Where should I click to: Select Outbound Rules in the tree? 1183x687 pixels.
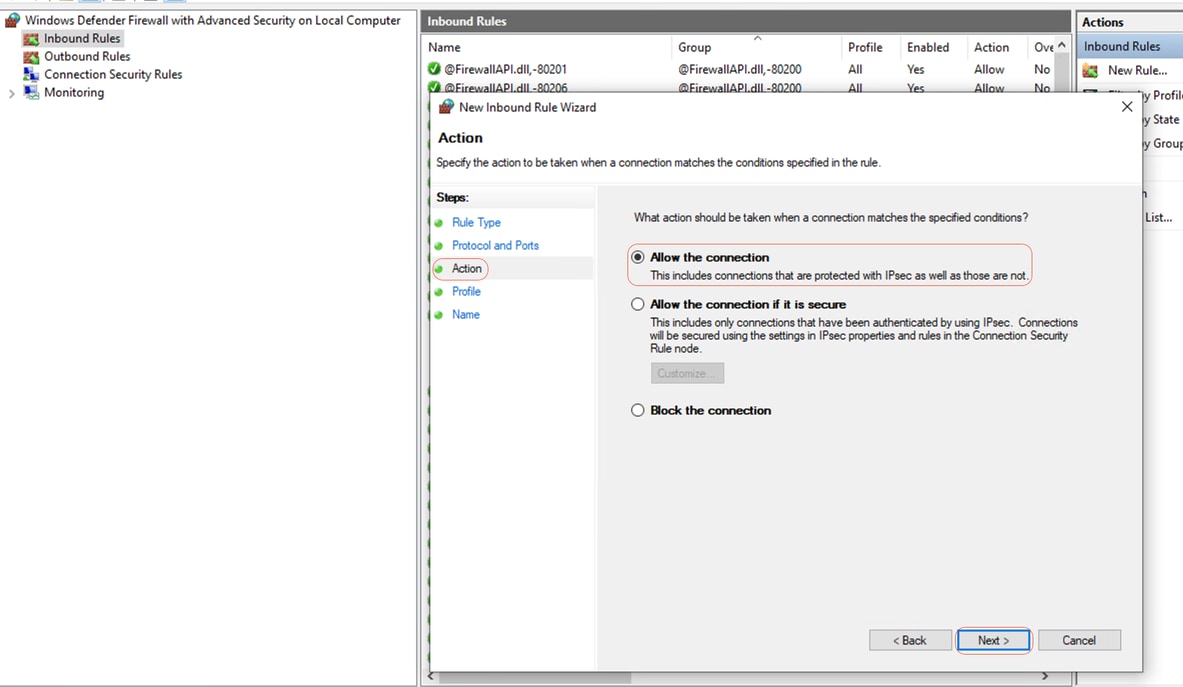(x=87, y=57)
